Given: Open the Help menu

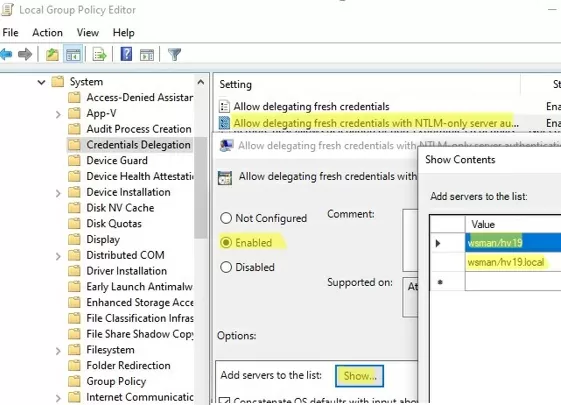Looking at the screenshot, I should tap(123, 33).
